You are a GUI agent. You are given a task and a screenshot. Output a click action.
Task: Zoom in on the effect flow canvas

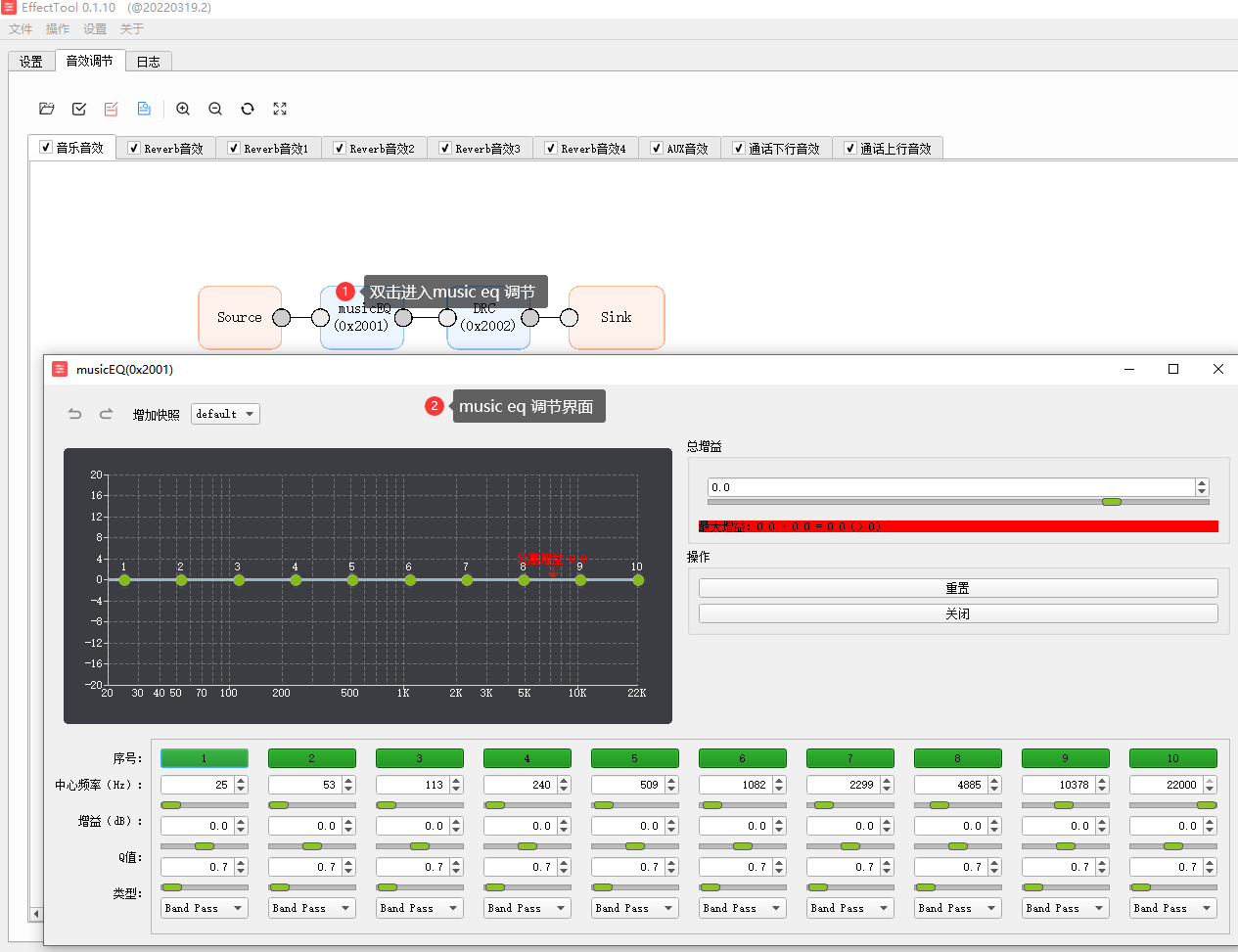(183, 109)
